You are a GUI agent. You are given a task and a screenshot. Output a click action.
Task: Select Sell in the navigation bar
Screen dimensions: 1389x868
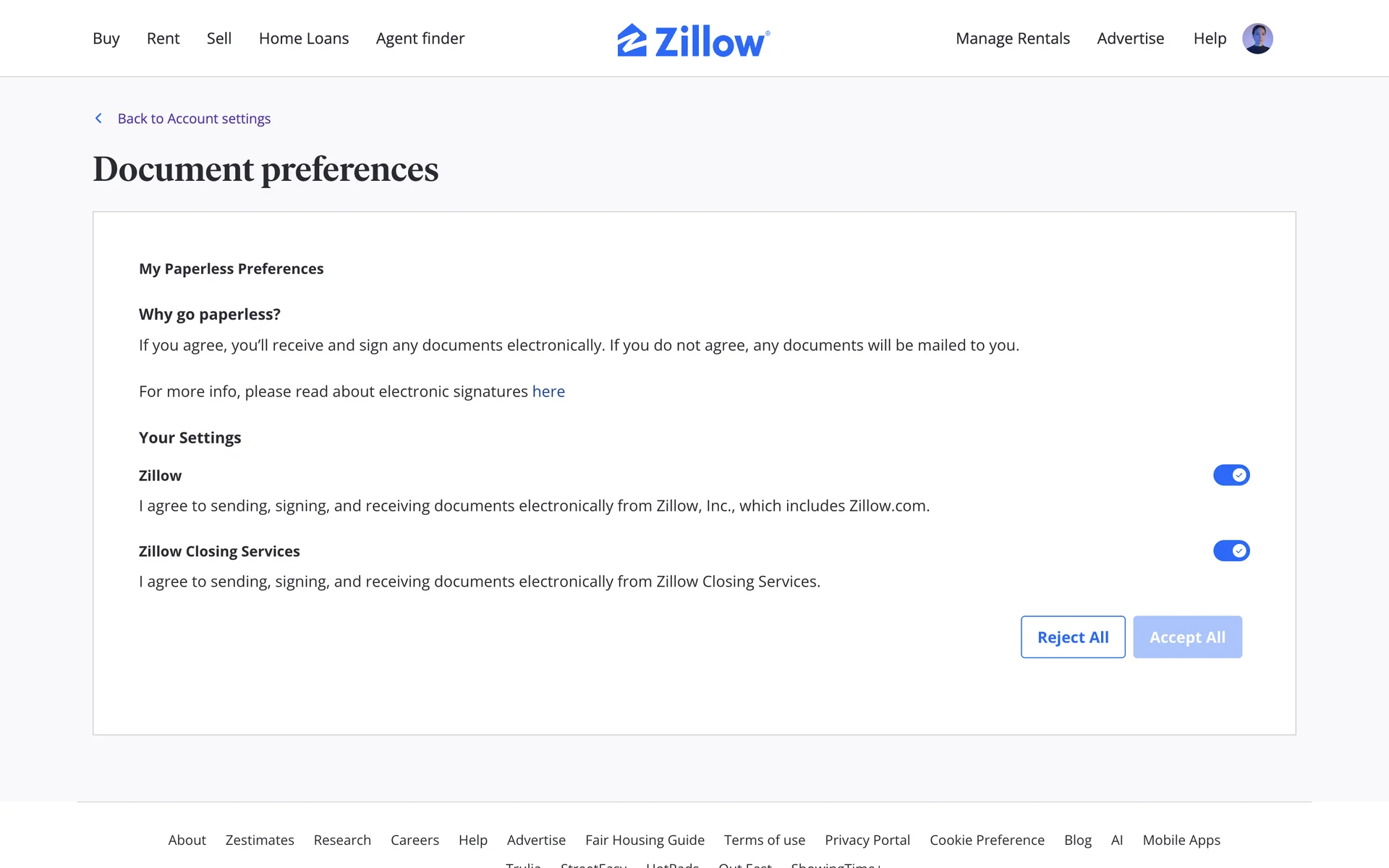click(x=219, y=38)
